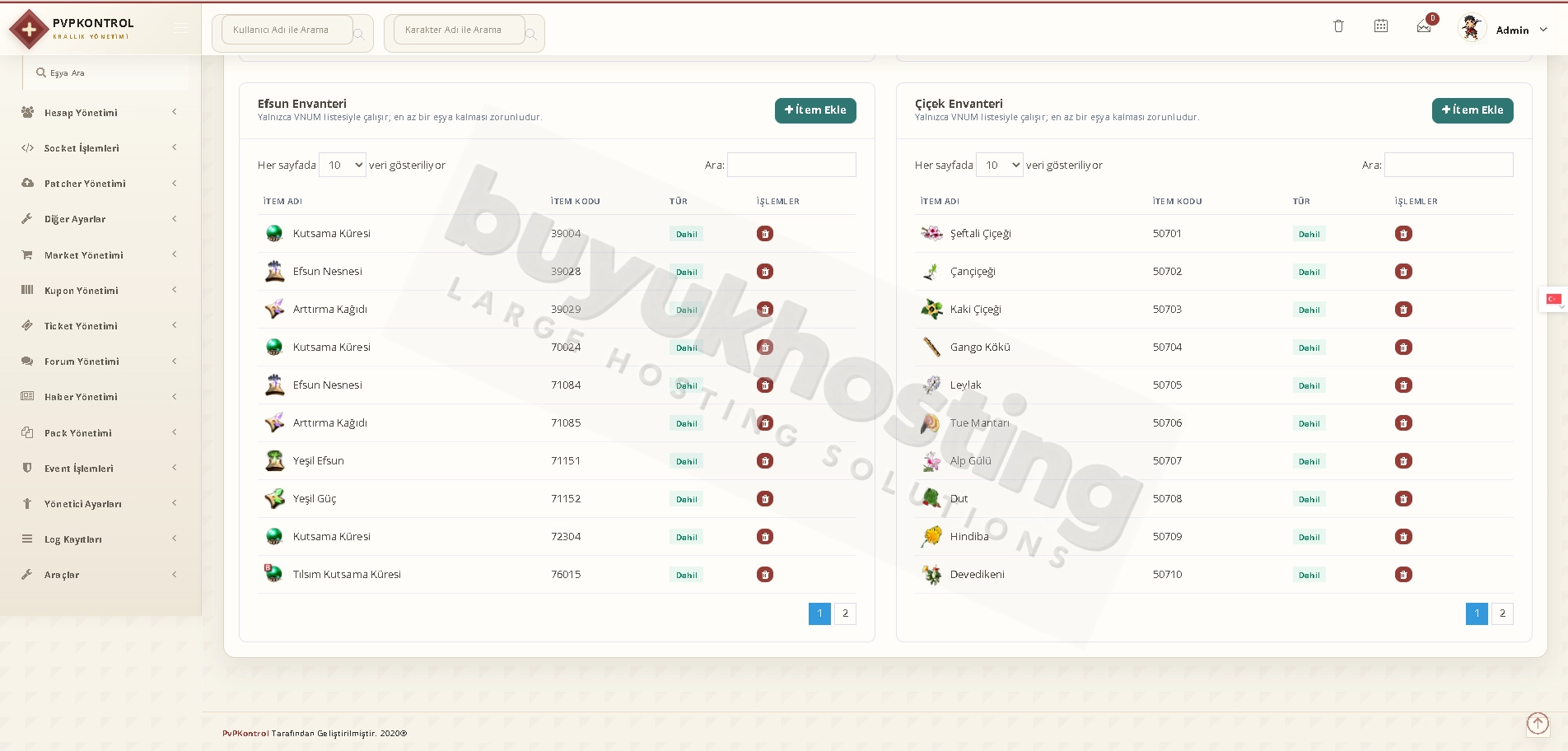Click the Log Kayıtları list icon
Viewport: 1568px width, 751px height.
click(x=27, y=539)
